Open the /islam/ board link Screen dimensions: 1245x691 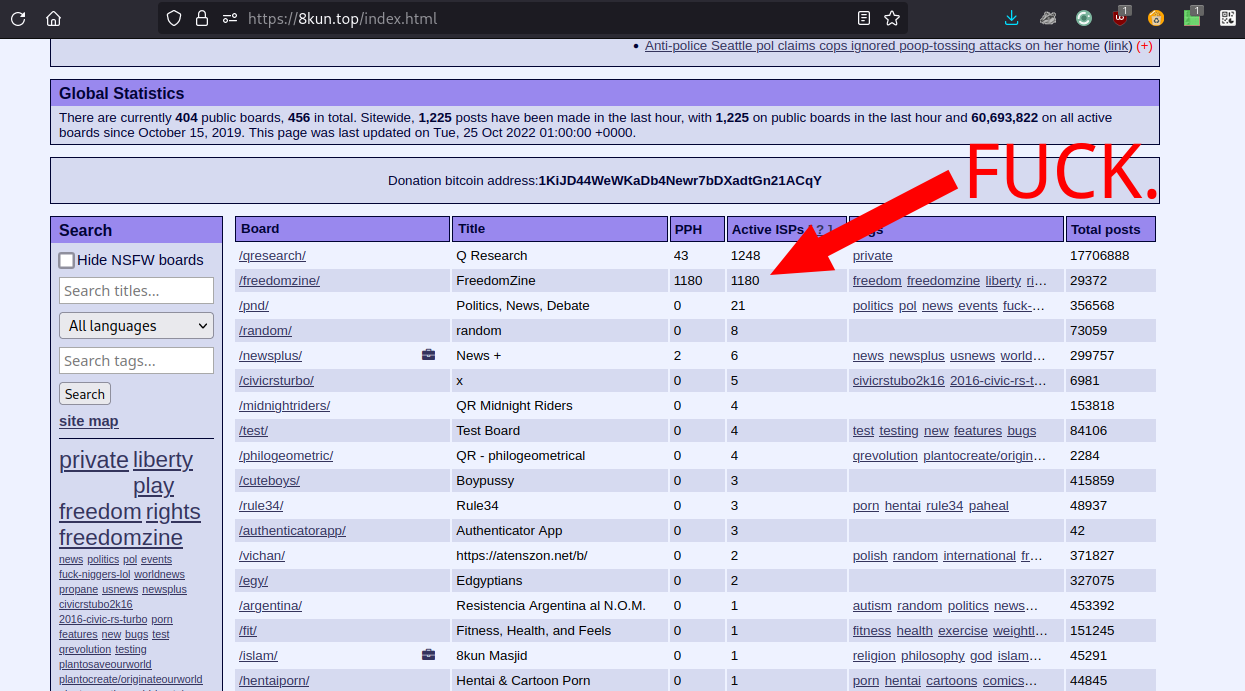[258, 656]
